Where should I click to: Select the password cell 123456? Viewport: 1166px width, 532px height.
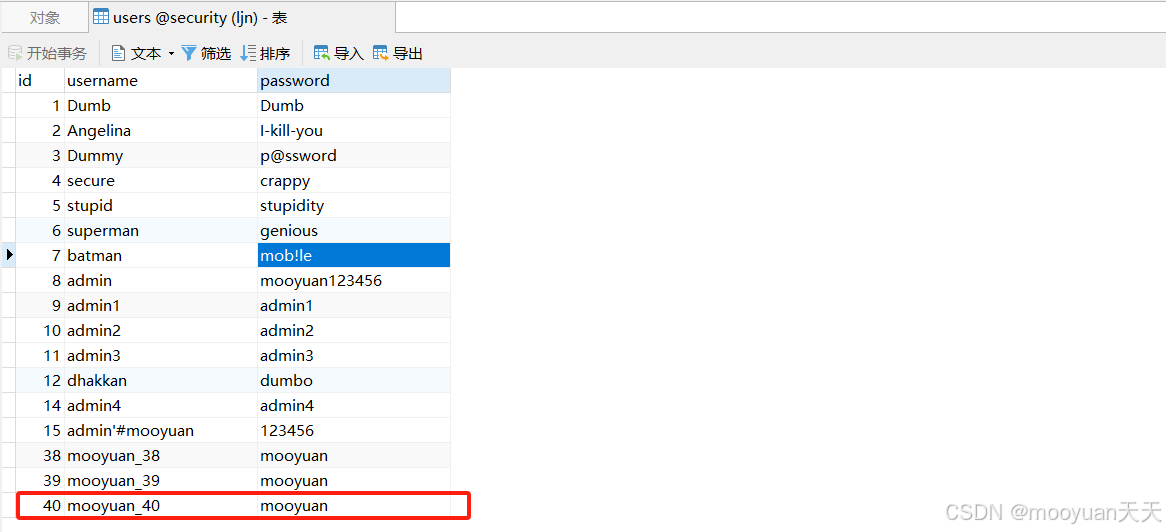click(x=354, y=430)
